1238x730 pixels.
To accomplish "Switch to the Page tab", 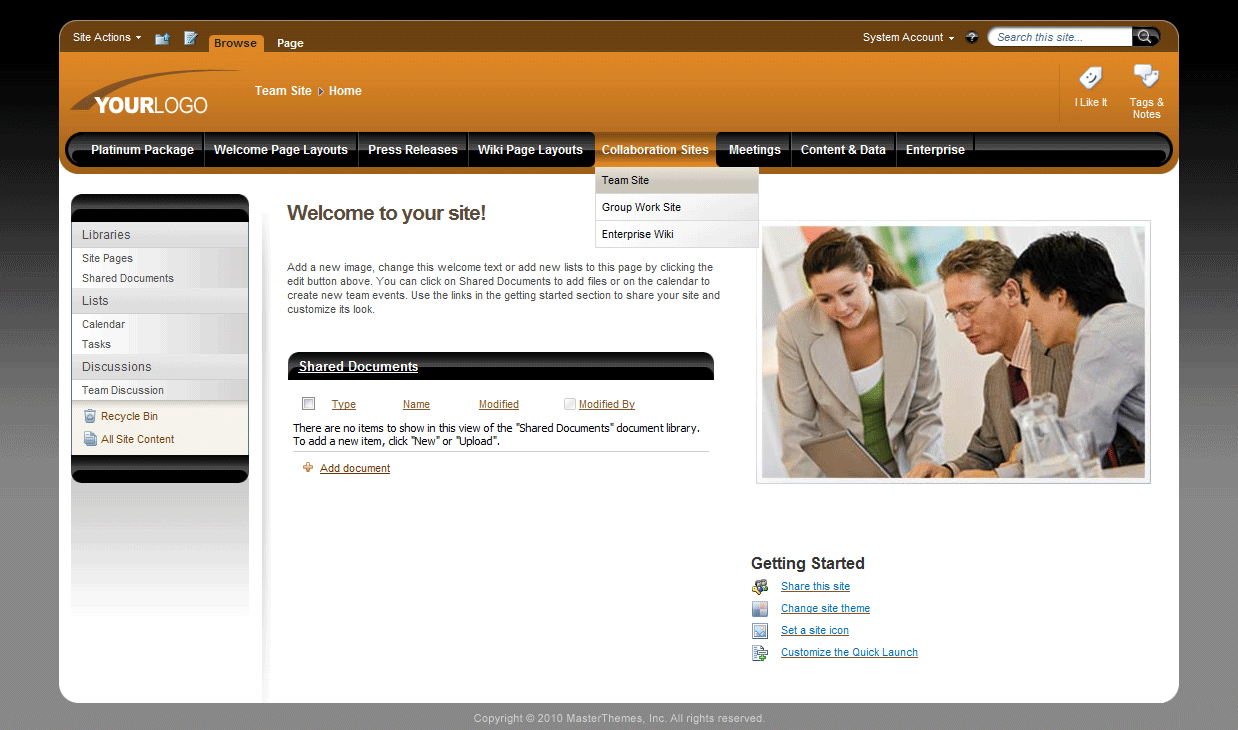I will coord(289,43).
